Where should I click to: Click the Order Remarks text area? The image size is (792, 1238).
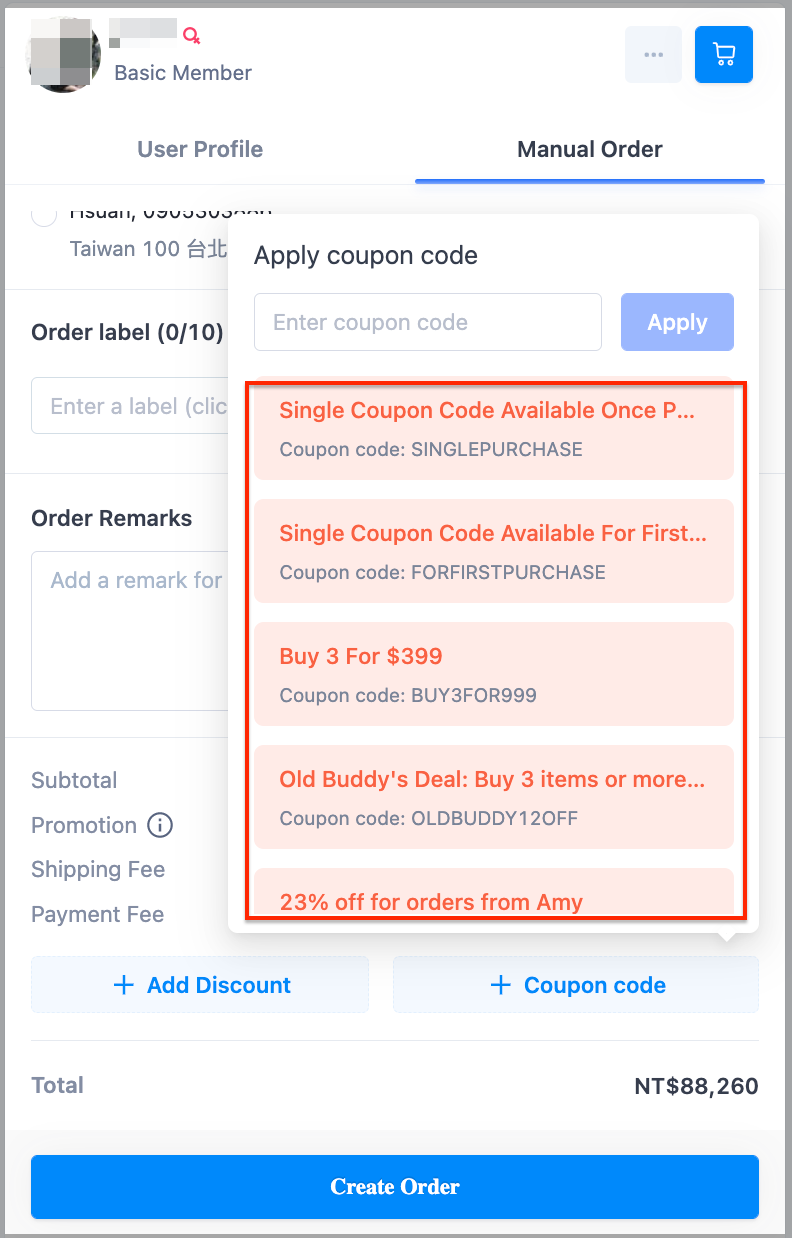130,630
